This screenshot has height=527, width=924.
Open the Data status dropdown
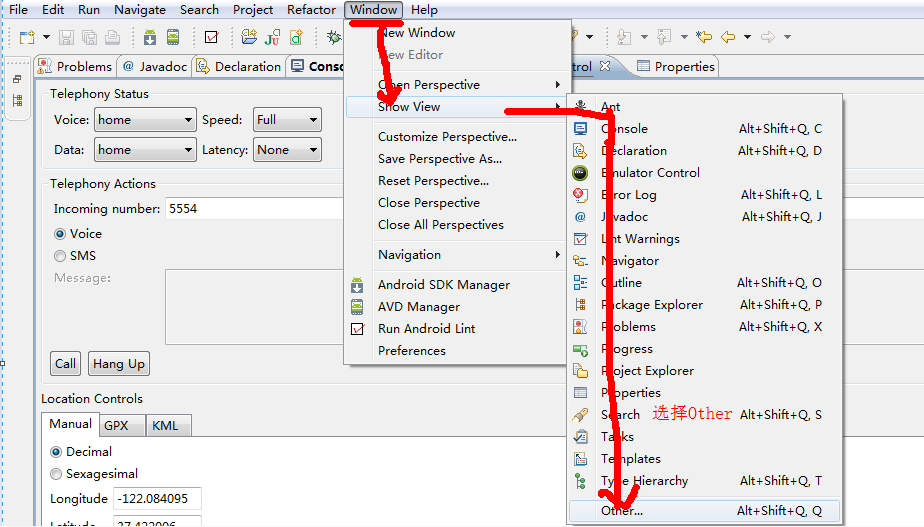pyautogui.click(x=145, y=150)
